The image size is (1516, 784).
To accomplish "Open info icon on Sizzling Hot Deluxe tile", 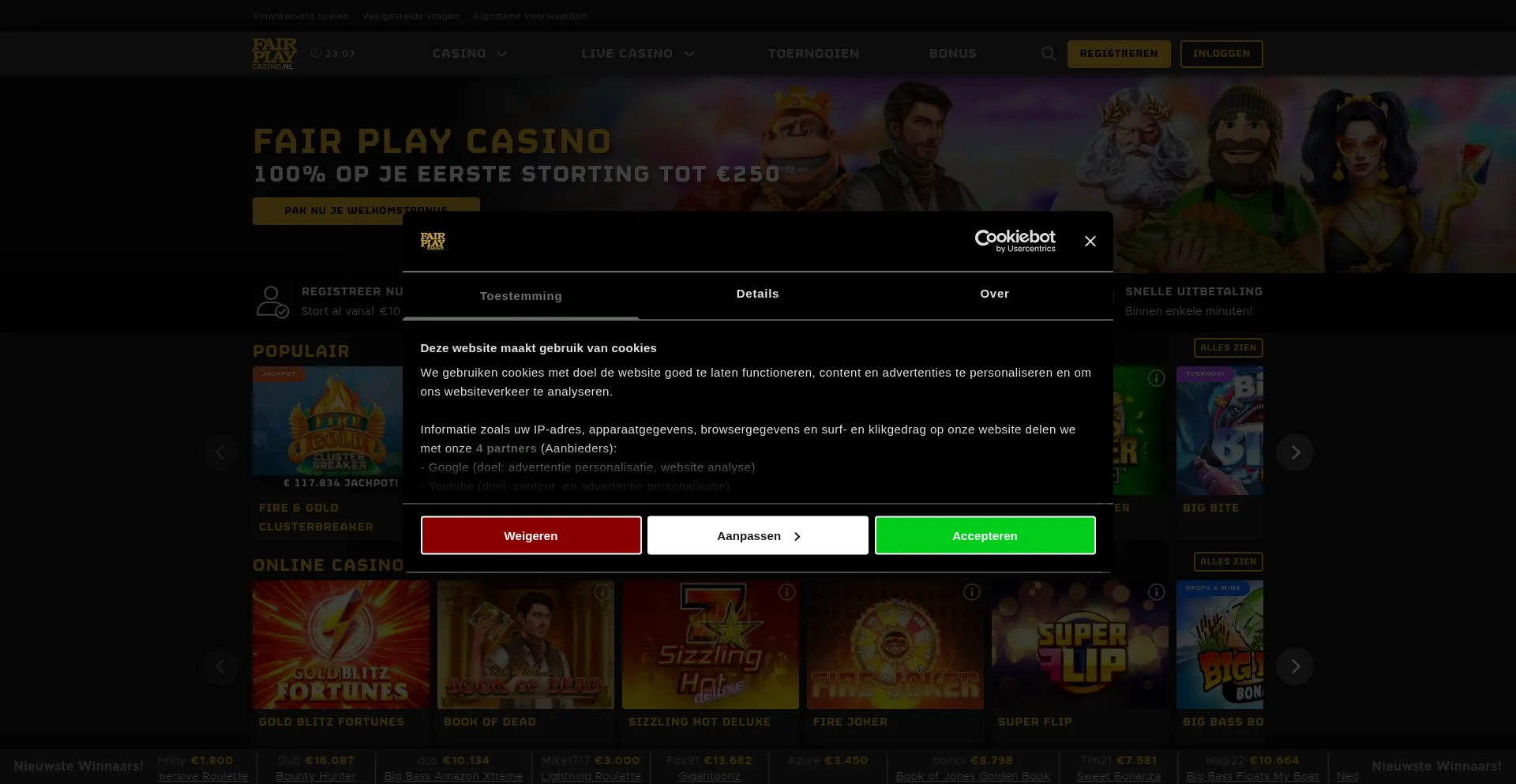I will (x=786, y=592).
